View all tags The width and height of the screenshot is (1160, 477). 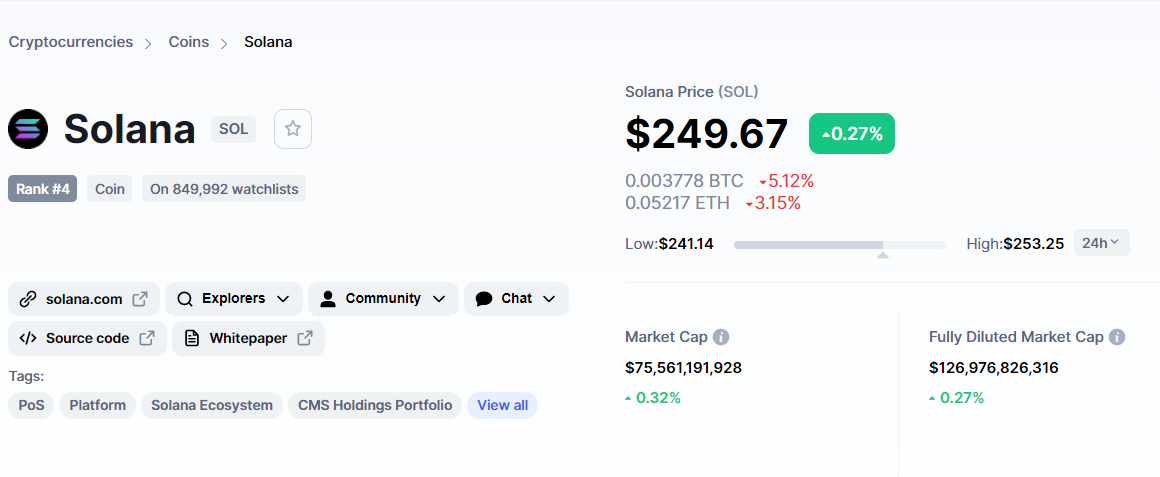(502, 405)
